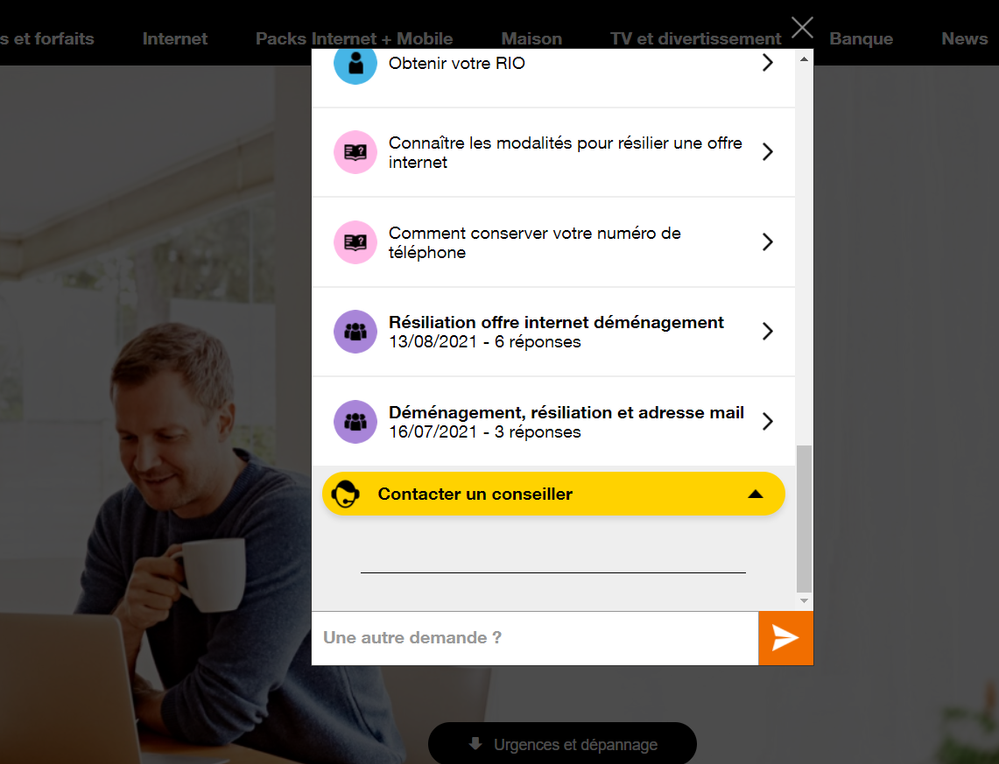Click the headset advisor icon in the yellow bar

click(345, 494)
